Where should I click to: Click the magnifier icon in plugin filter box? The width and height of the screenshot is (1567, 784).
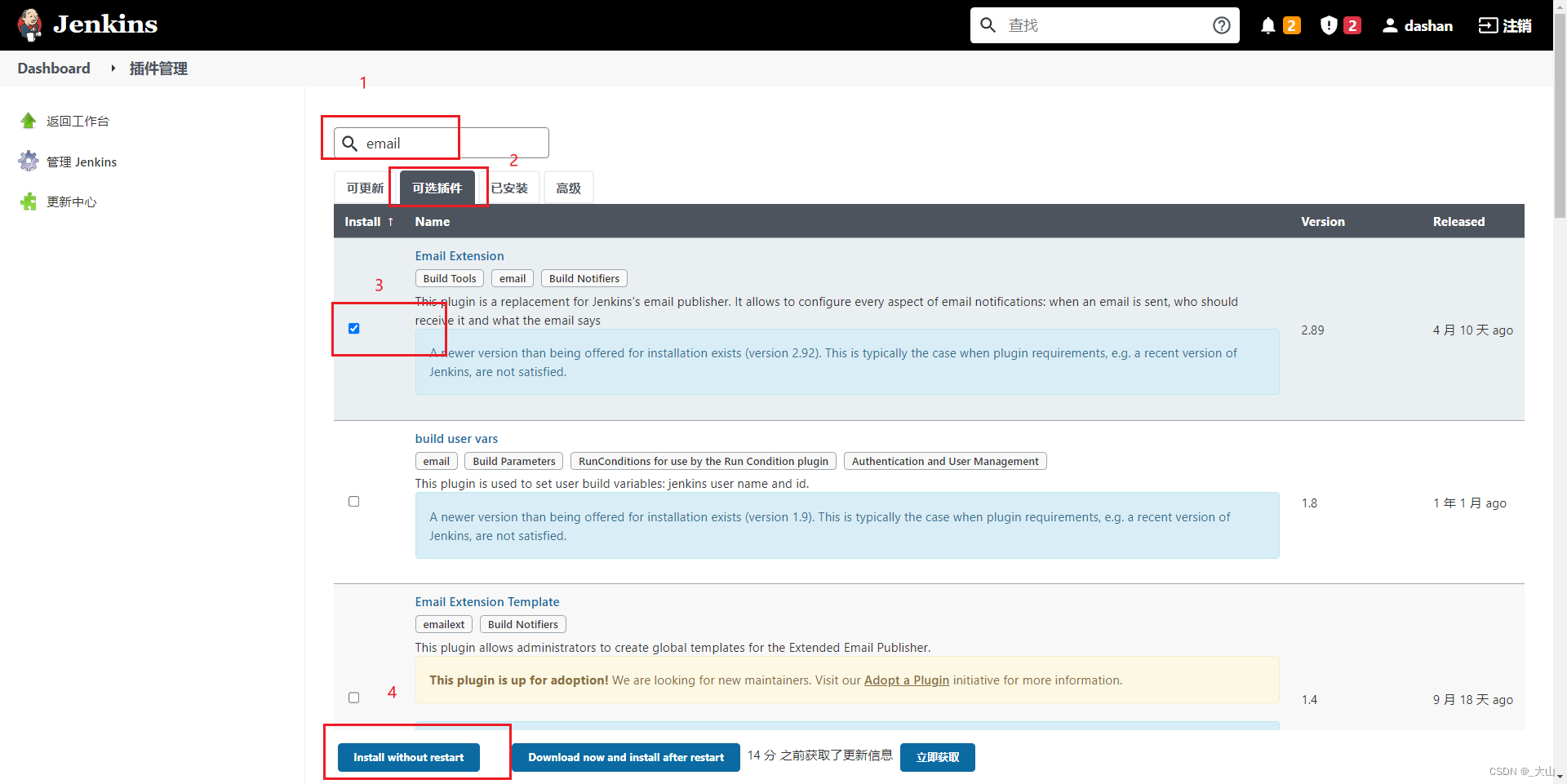[x=349, y=144]
